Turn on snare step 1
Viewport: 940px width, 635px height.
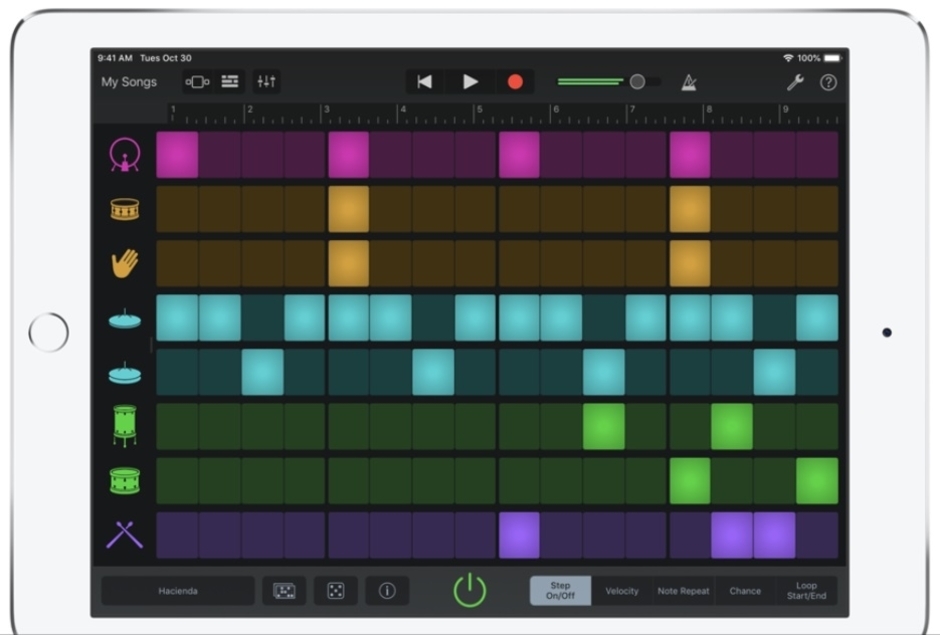click(x=177, y=209)
